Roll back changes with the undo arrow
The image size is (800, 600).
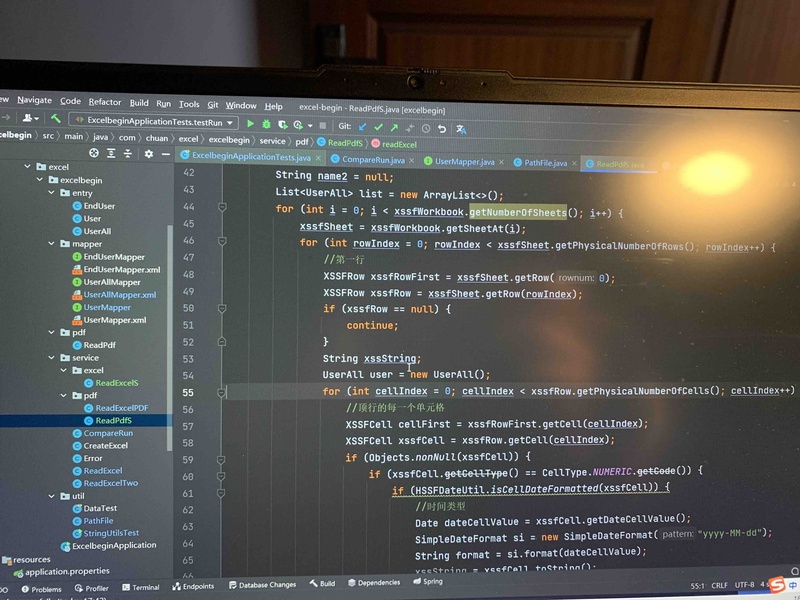(x=442, y=129)
